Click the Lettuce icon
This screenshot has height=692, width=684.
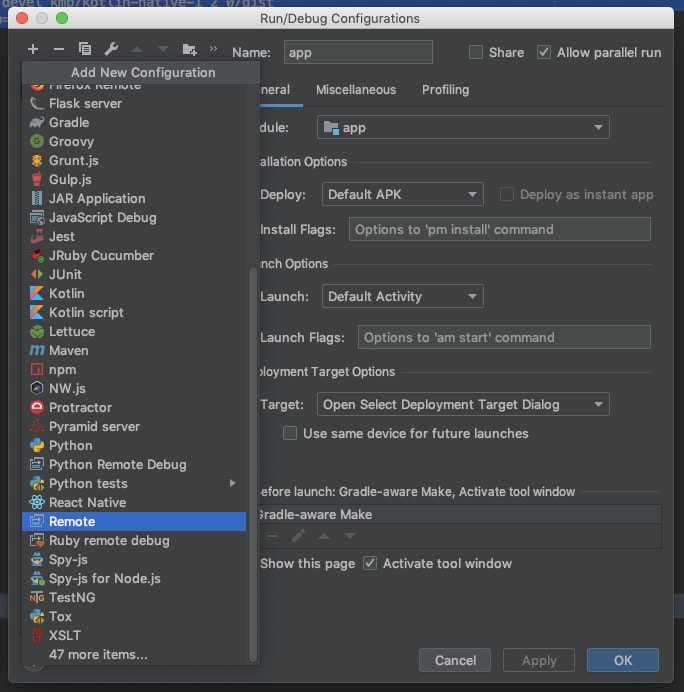tap(37, 331)
